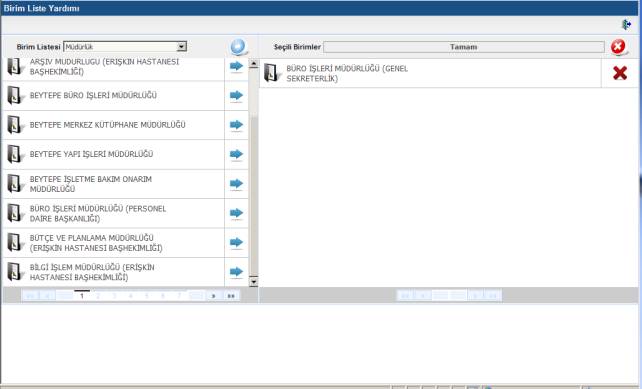Add BEYTEPE BÜRO İŞLERİ MÜDÜRLÜĞÜ with blue arrow
Screen dimensions: 642x389
(x=236, y=95)
